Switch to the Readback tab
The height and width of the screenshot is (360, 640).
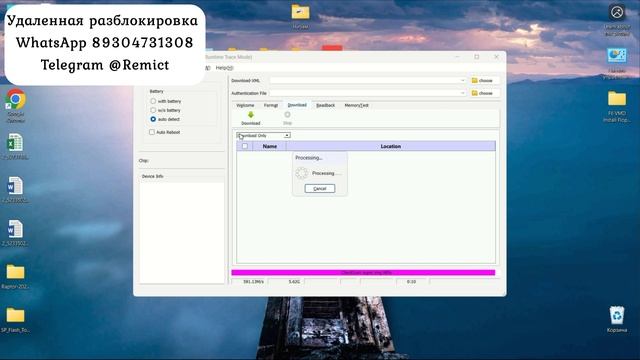pyautogui.click(x=325, y=105)
